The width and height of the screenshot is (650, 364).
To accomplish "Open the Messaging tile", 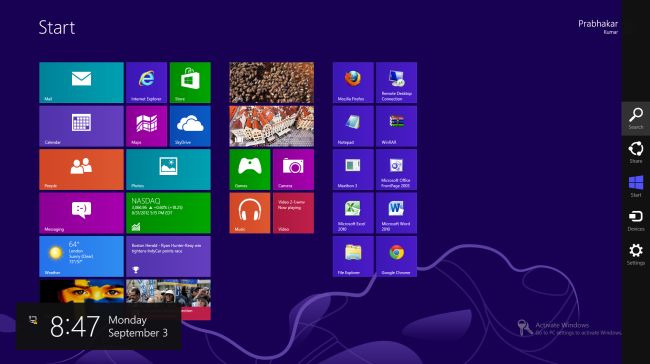I will 81,213.
